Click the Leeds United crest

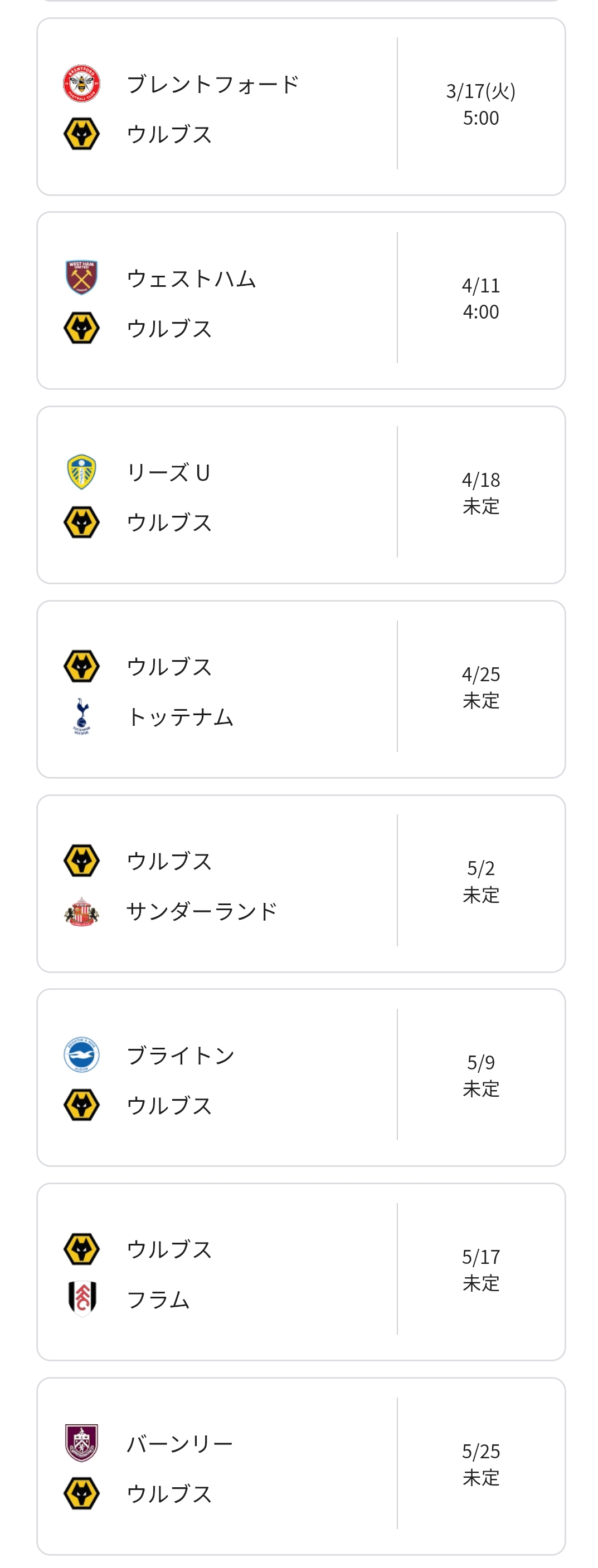(81, 472)
